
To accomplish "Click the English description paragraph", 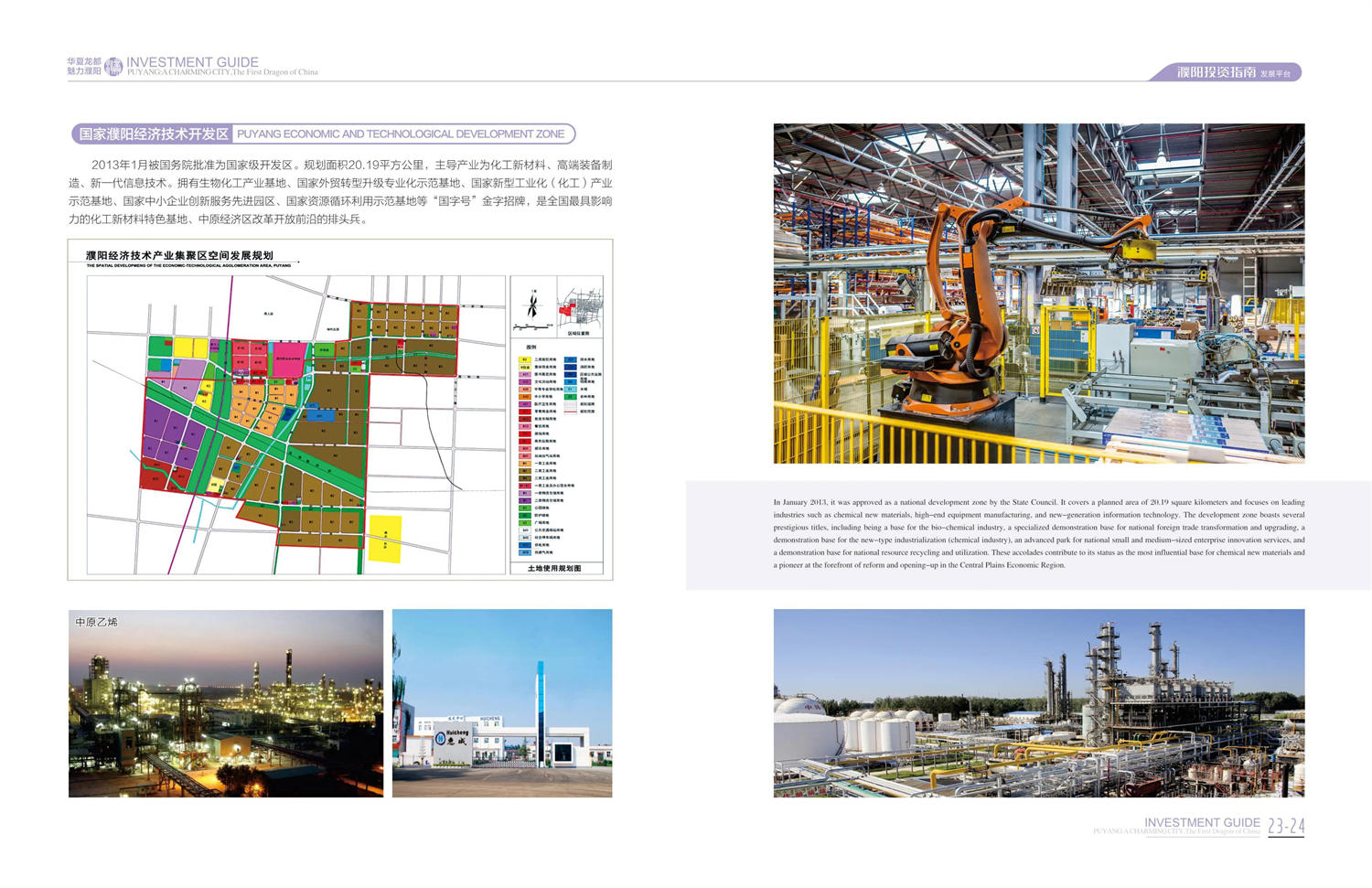I will (1038, 533).
